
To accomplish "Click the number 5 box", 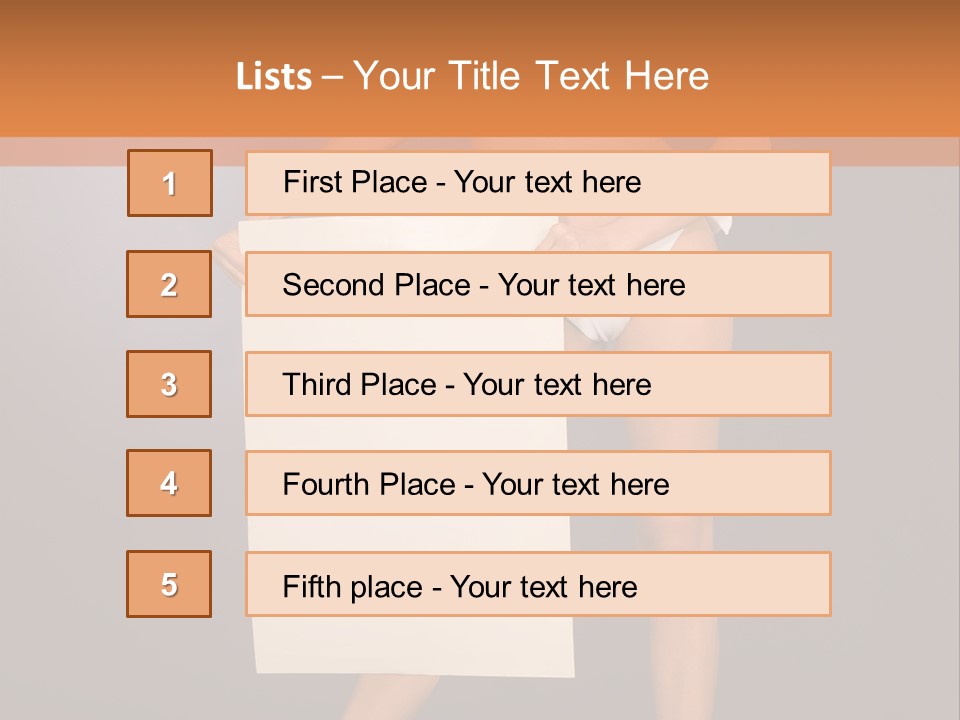I will coord(169,584).
